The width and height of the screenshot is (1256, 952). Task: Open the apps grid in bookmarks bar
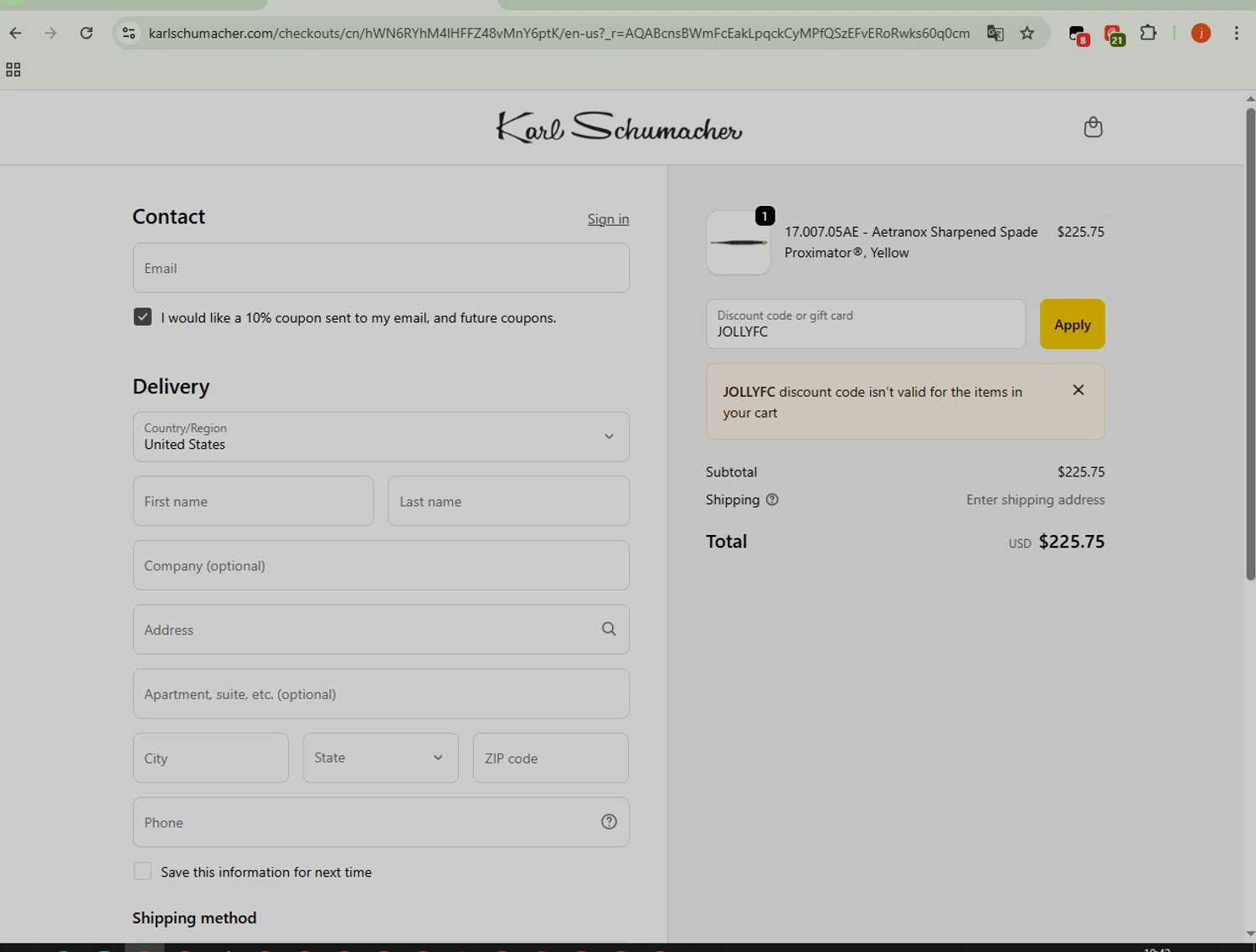(x=13, y=69)
